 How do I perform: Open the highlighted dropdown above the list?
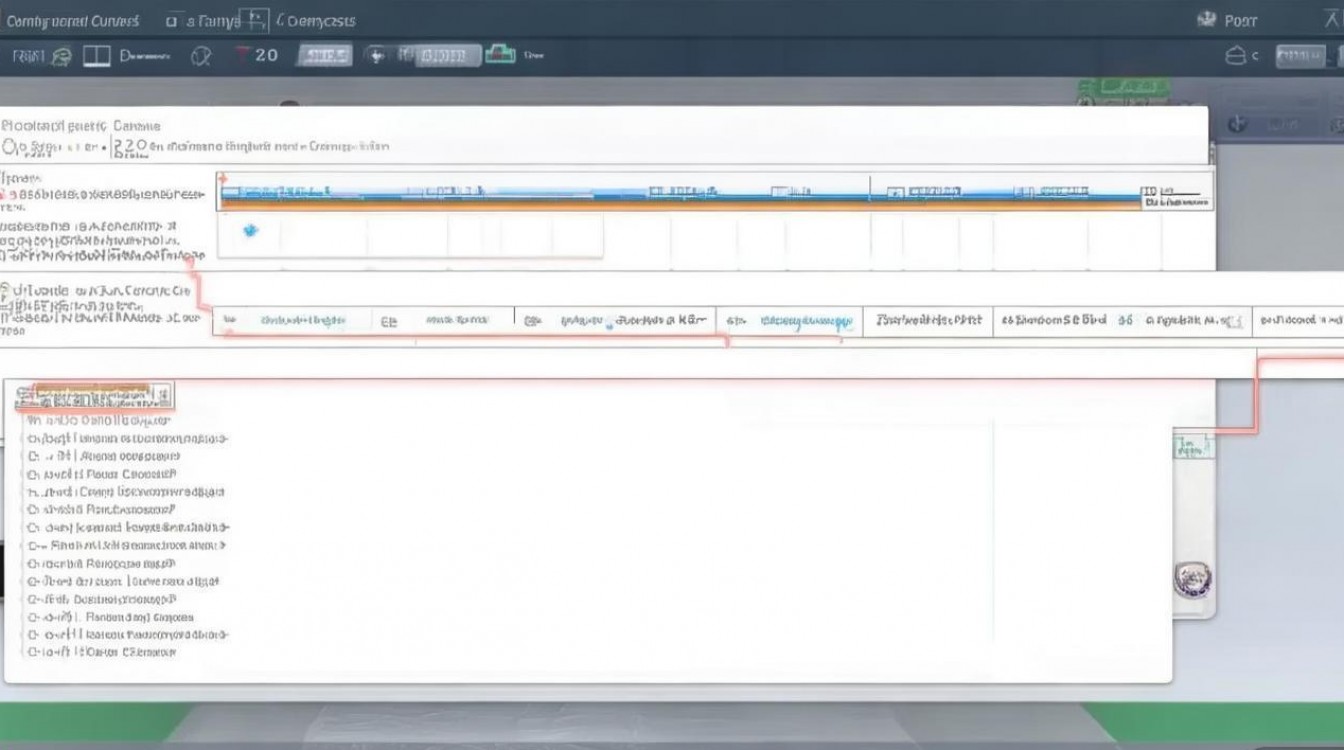click(x=94, y=396)
